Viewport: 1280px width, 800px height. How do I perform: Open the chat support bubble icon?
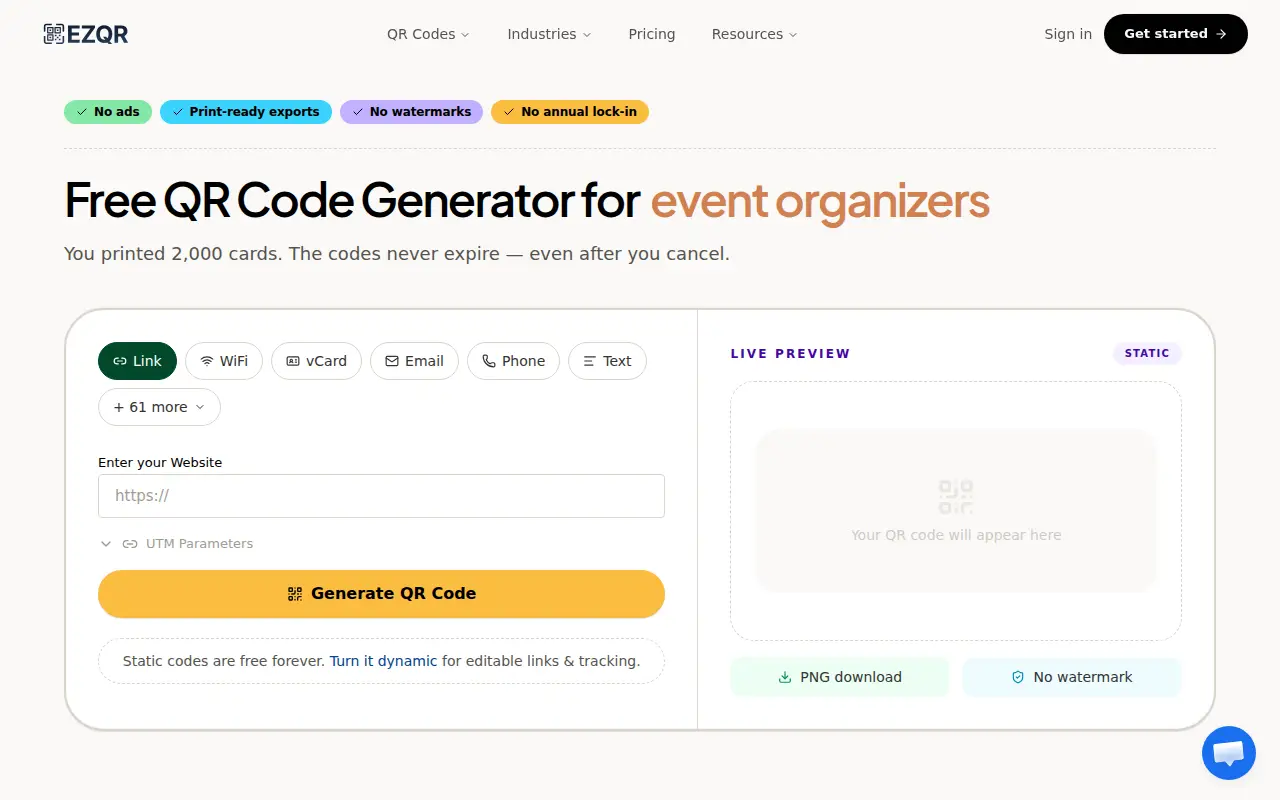[x=1228, y=753]
